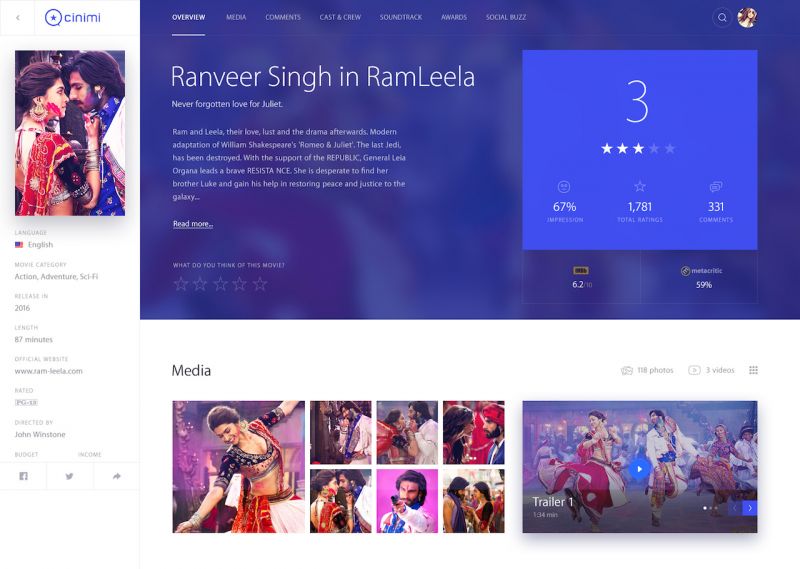Open the 118 photos link
800x569 pixels.
[647, 370]
